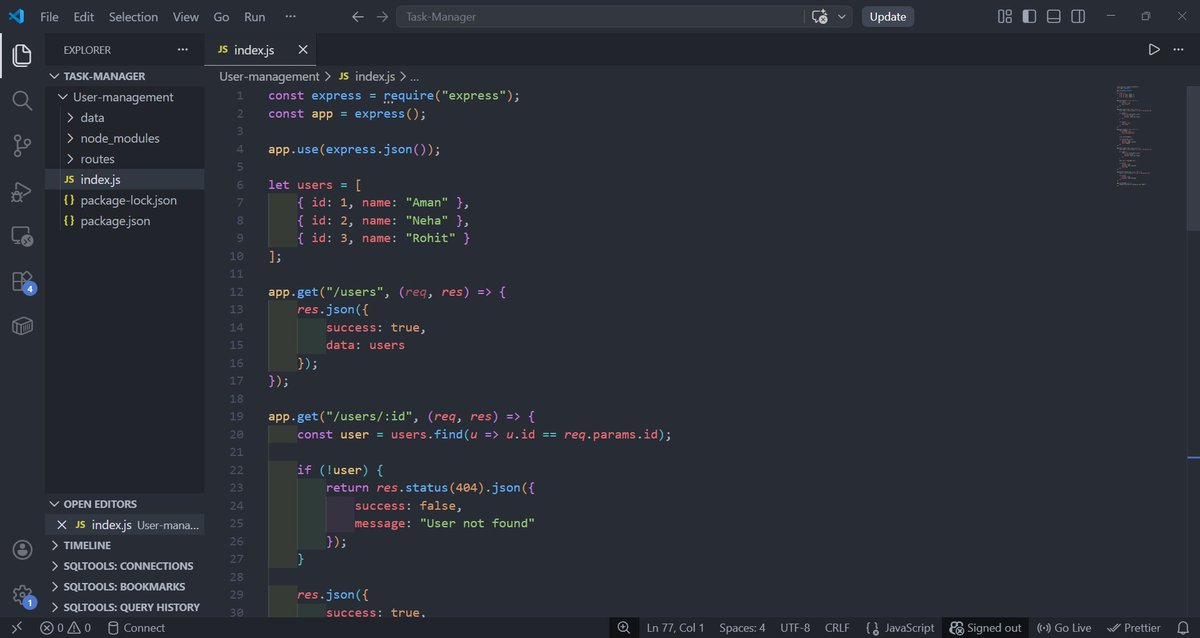Open the Customize Layout icon
Image resolution: width=1200 pixels, height=638 pixels.
coord(1005,16)
